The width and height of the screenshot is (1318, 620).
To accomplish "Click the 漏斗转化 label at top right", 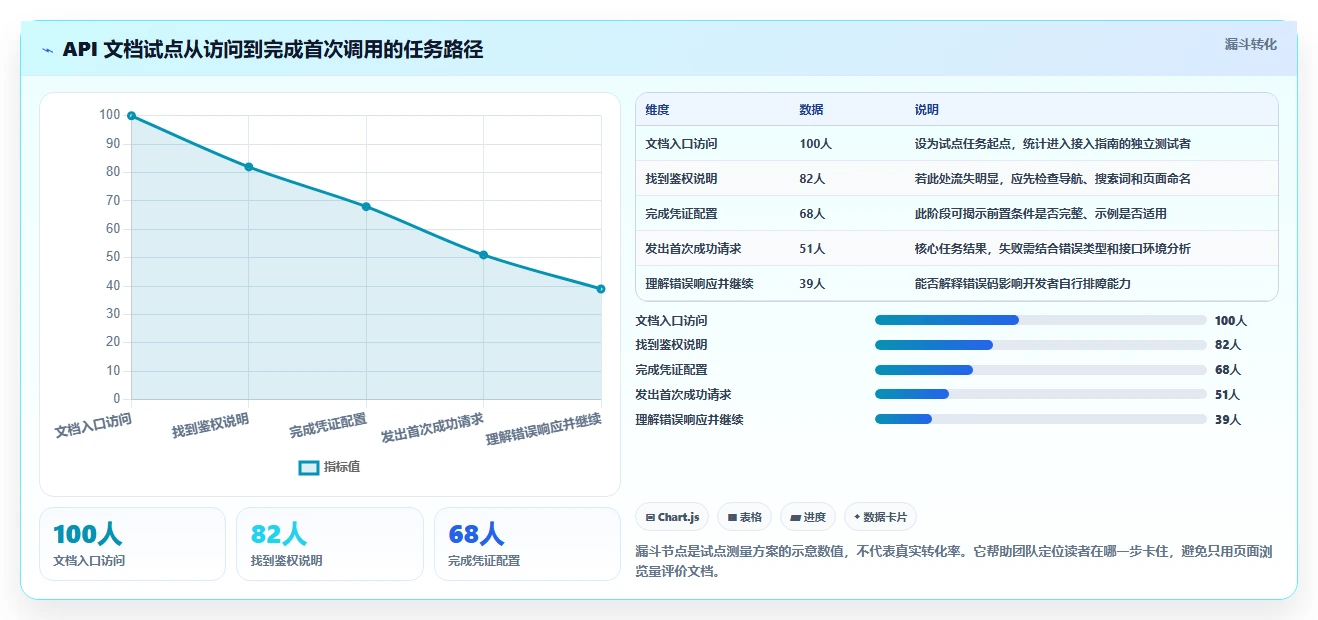I will (x=1250, y=45).
